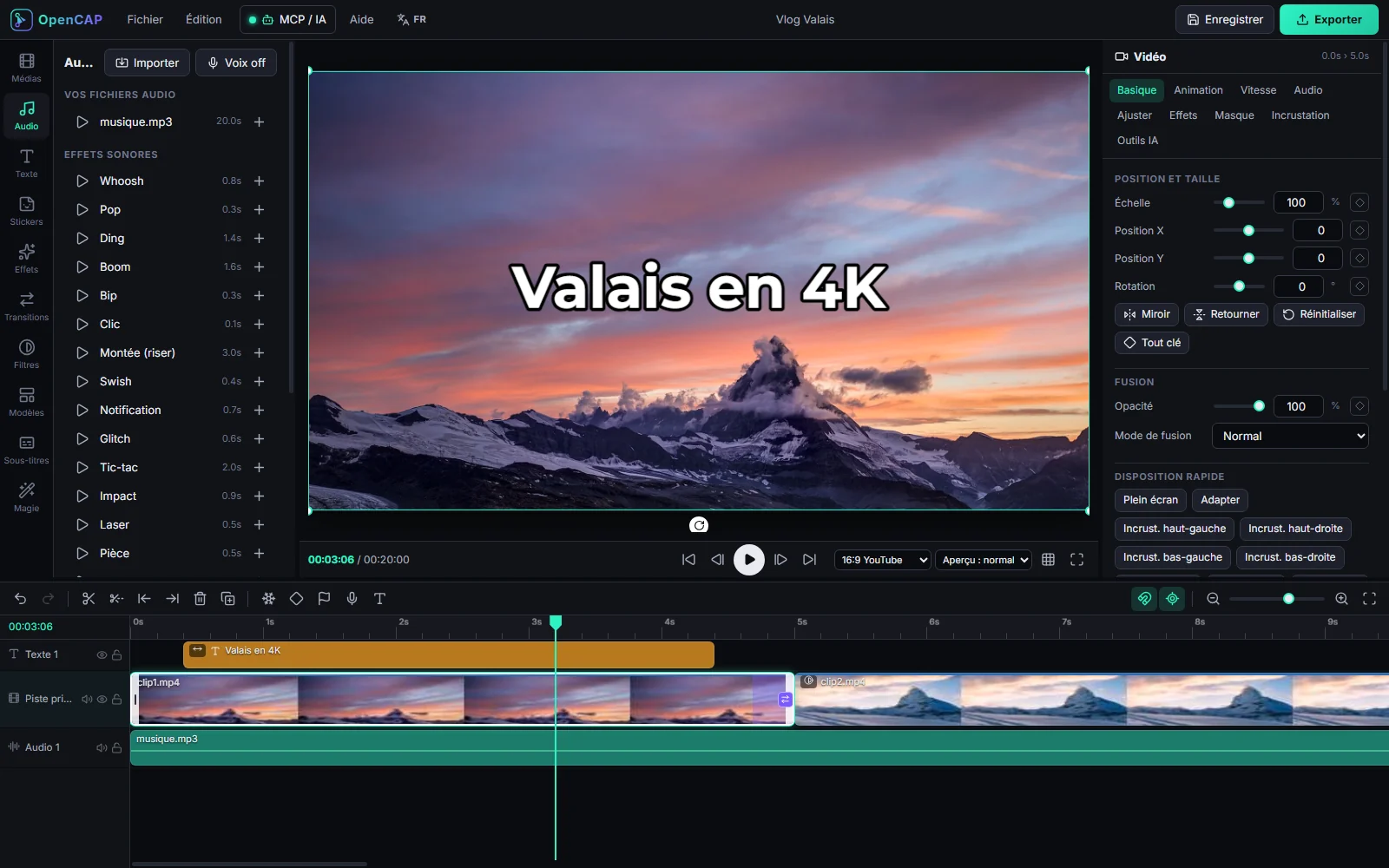Undo the last action
The height and width of the screenshot is (868, 1389).
click(x=21, y=598)
